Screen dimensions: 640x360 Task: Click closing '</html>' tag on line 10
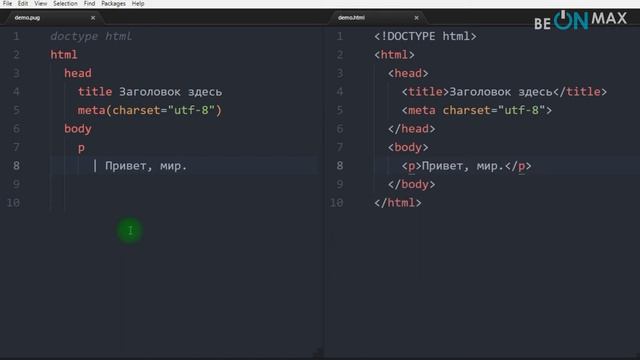(398, 203)
